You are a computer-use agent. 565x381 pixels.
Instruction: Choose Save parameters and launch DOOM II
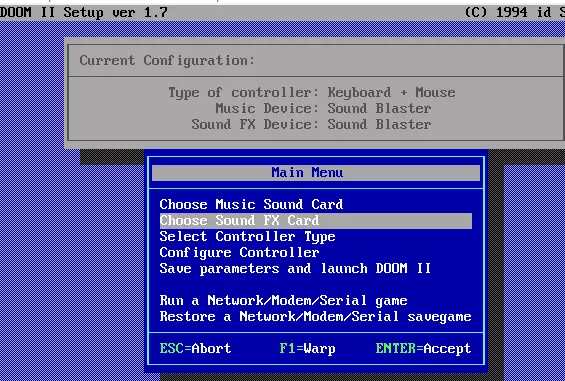tap(295, 269)
